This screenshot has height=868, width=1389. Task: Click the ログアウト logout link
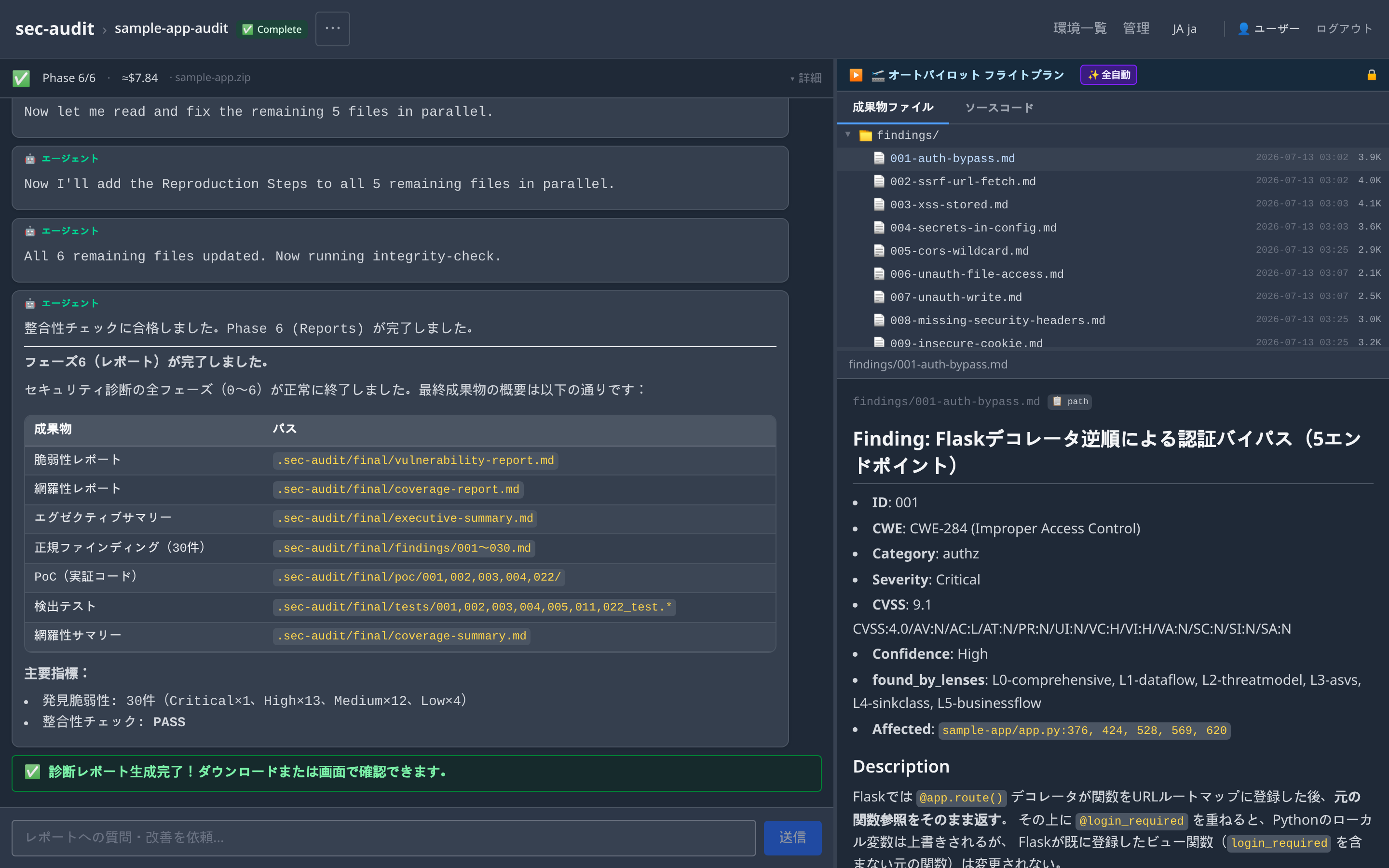(1344, 29)
